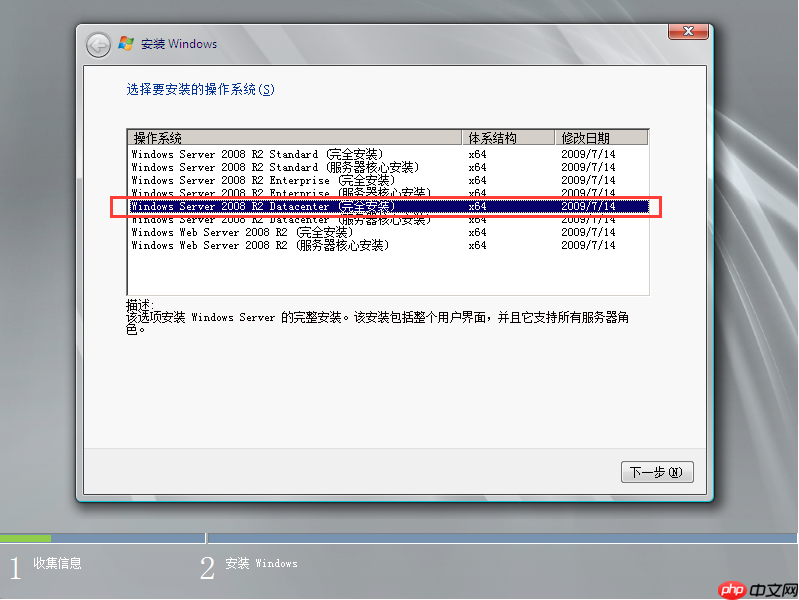Click the back arrow button
Viewport: 799px width, 600px height.
point(98,45)
